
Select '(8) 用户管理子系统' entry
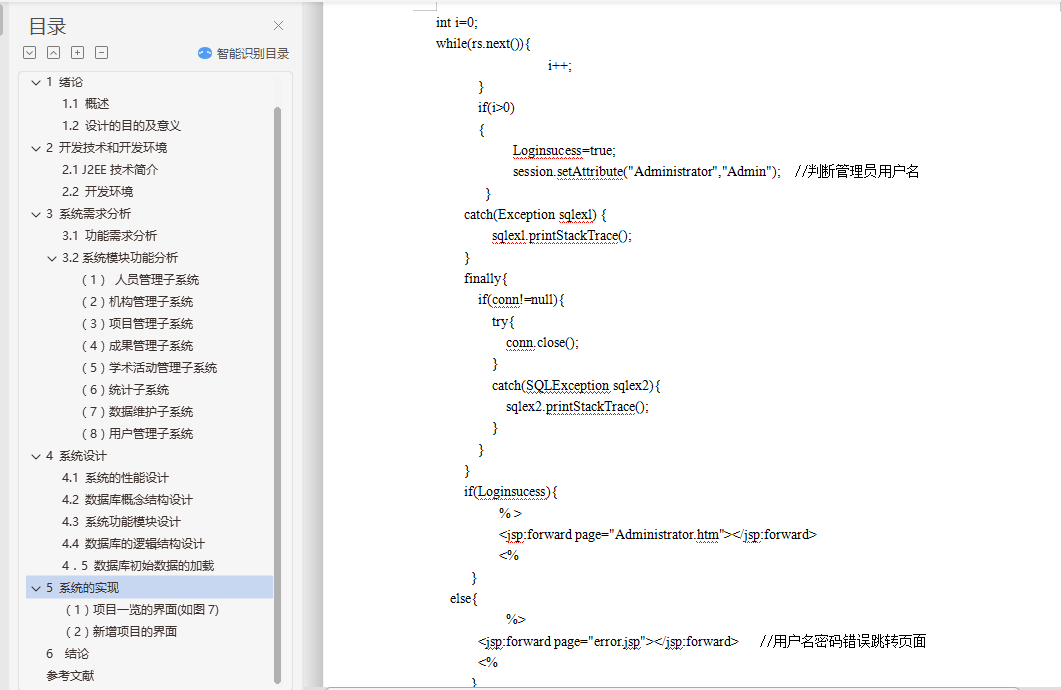tap(137, 434)
